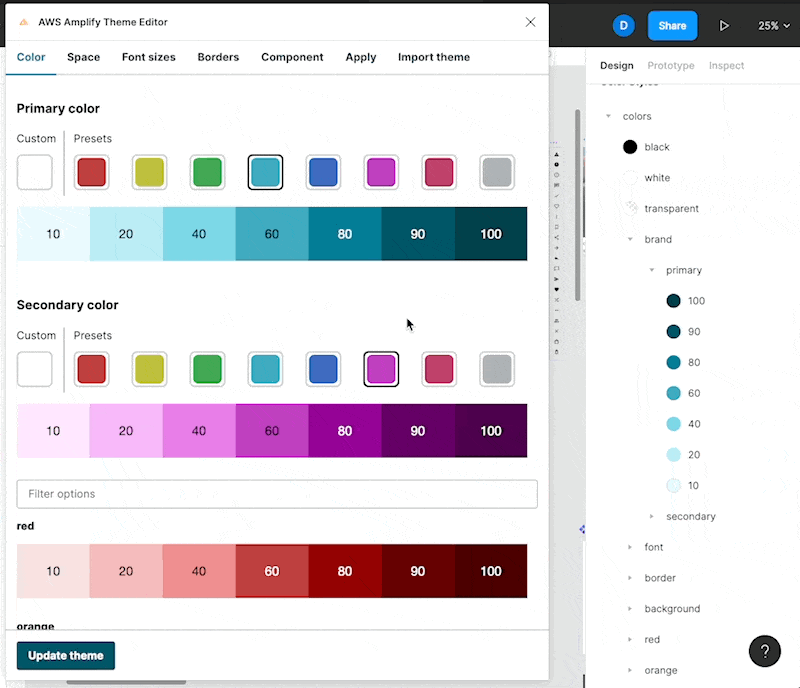Select the yellow primary preset
Viewport: 800px width, 688px height.
(149, 172)
